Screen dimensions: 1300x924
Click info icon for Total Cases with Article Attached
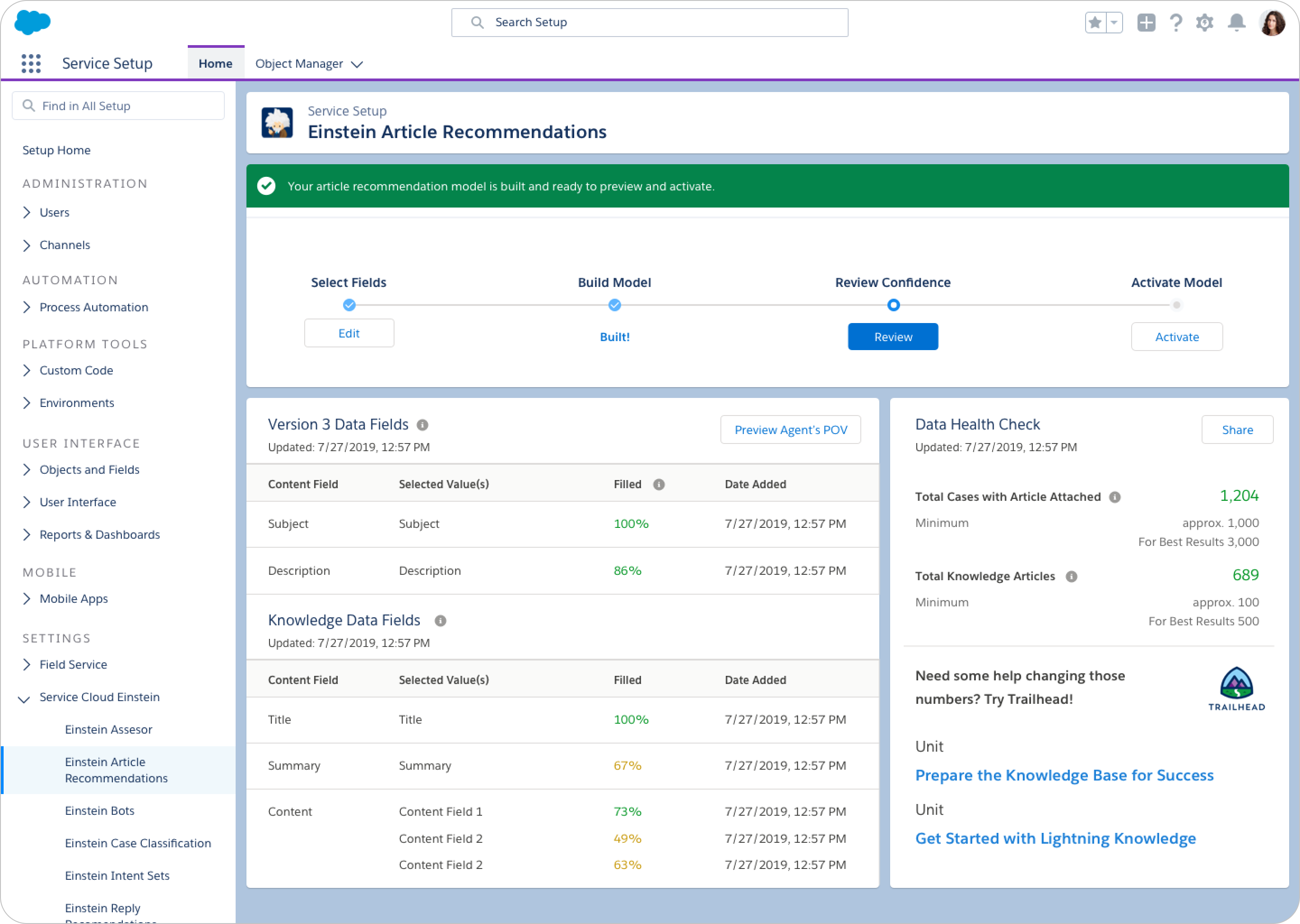tap(1115, 497)
